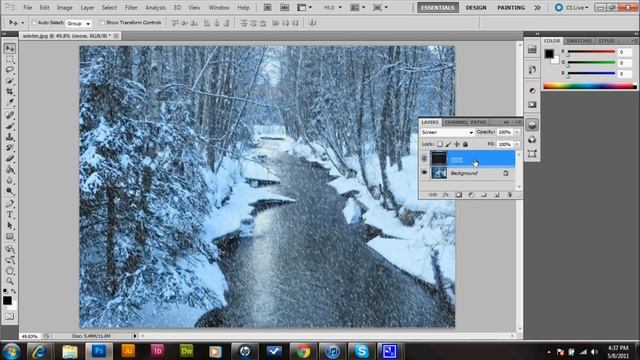Open the Filter menu

click(131, 7)
